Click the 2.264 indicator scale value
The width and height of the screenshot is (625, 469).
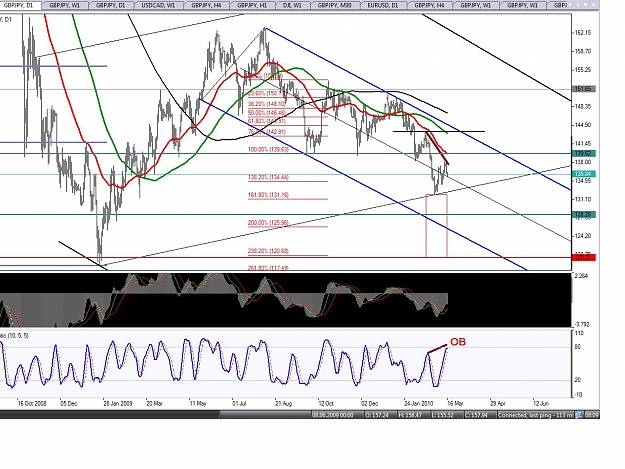click(582, 276)
